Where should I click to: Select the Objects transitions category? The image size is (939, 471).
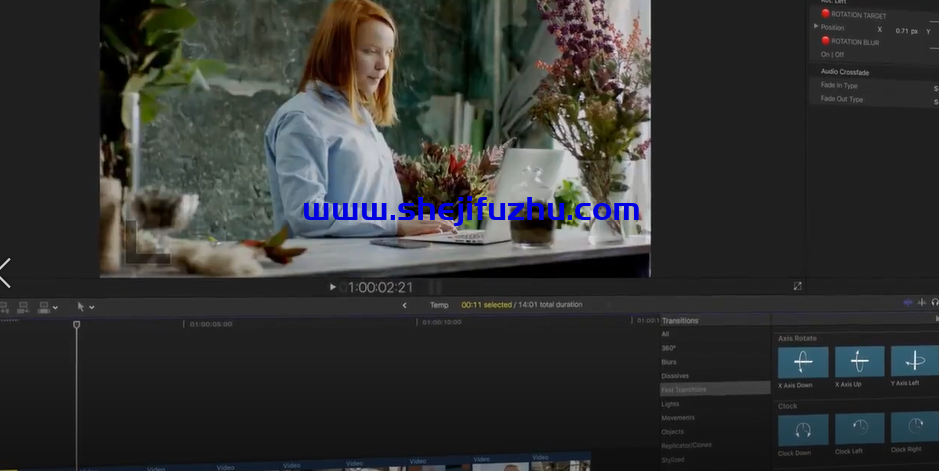pos(673,432)
